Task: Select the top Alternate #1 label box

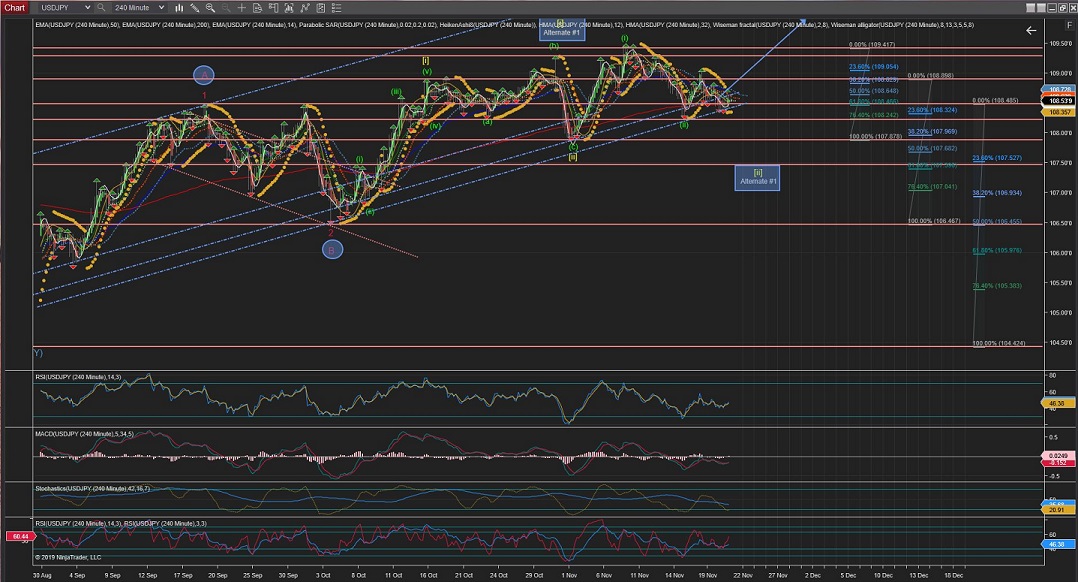Action: coord(562,29)
